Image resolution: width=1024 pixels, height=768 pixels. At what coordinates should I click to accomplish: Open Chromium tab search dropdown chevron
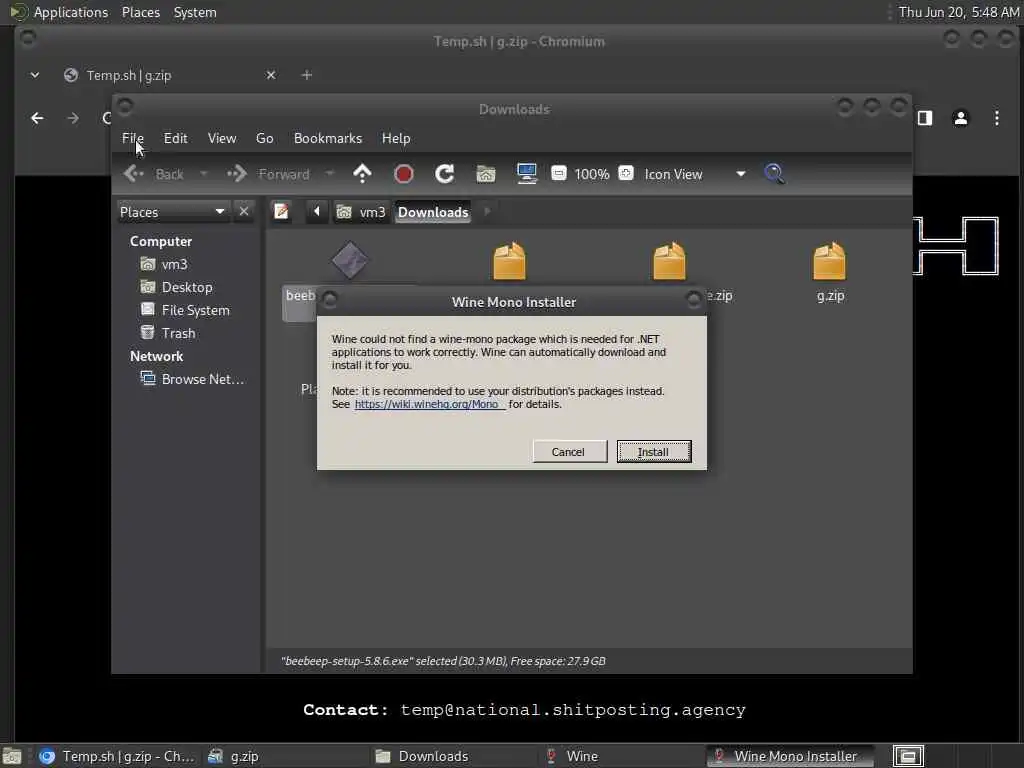pyautogui.click(x=35, y=75)
